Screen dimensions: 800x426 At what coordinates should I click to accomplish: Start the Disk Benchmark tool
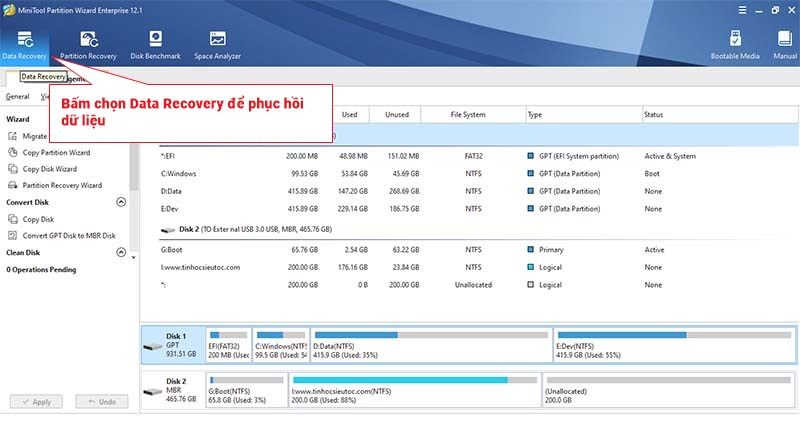(x=155, y=45)
